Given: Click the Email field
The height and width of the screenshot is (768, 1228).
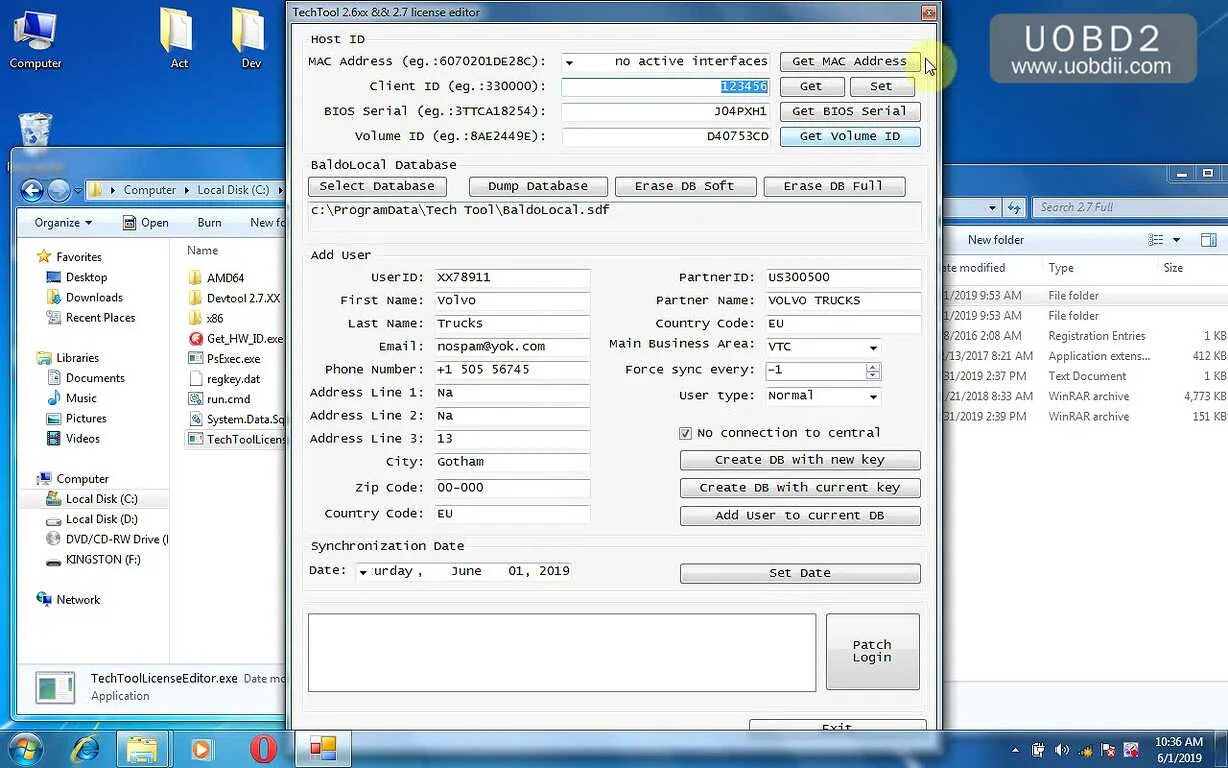Looking at the screenshot, I should click(x=512, y=347).
